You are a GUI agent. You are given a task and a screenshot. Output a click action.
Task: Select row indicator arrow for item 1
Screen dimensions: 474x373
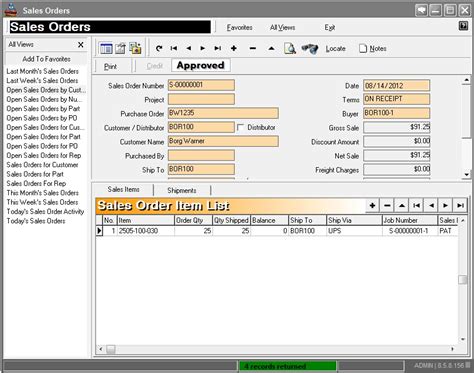(99, 231)
